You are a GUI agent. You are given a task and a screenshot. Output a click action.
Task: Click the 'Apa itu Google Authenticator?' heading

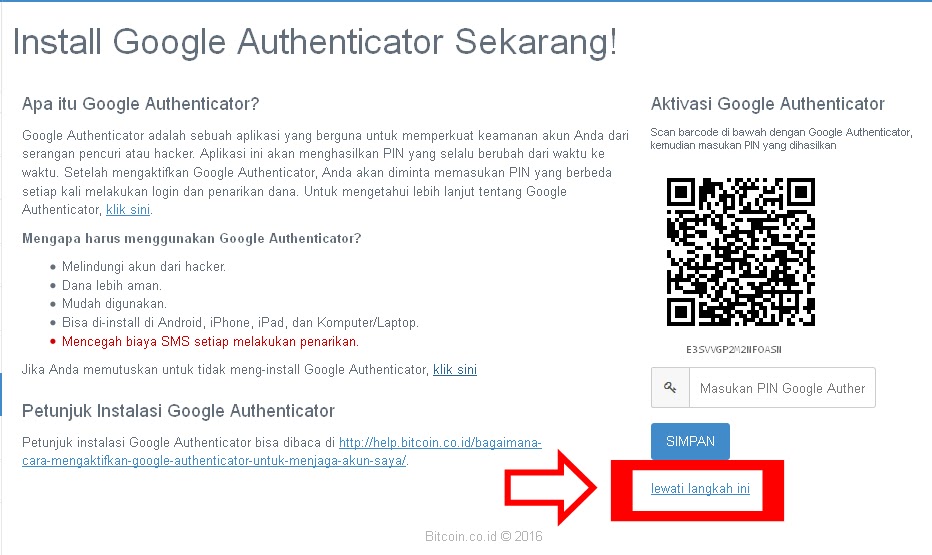(140, 104)
